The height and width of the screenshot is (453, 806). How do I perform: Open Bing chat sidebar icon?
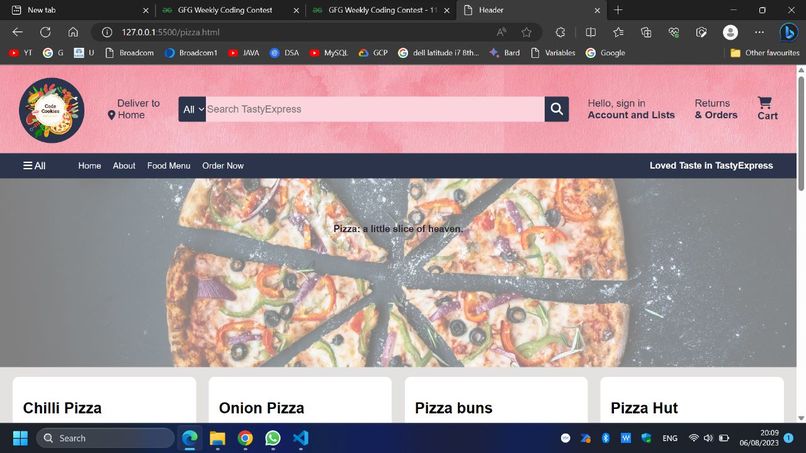click(x=789, y=32)
